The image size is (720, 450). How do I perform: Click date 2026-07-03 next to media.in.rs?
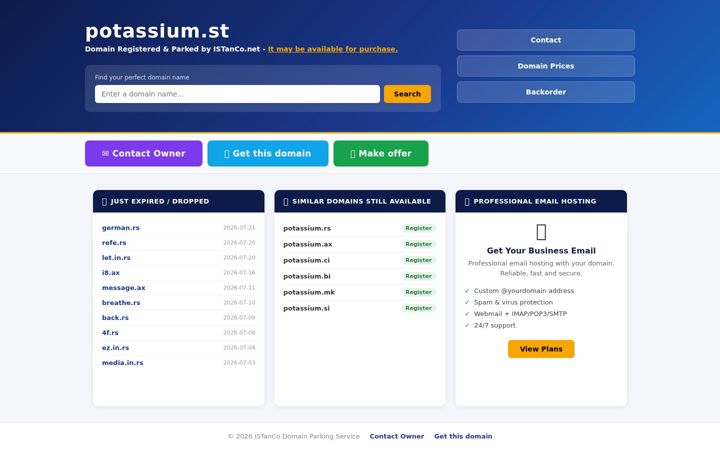coord(239,363)
